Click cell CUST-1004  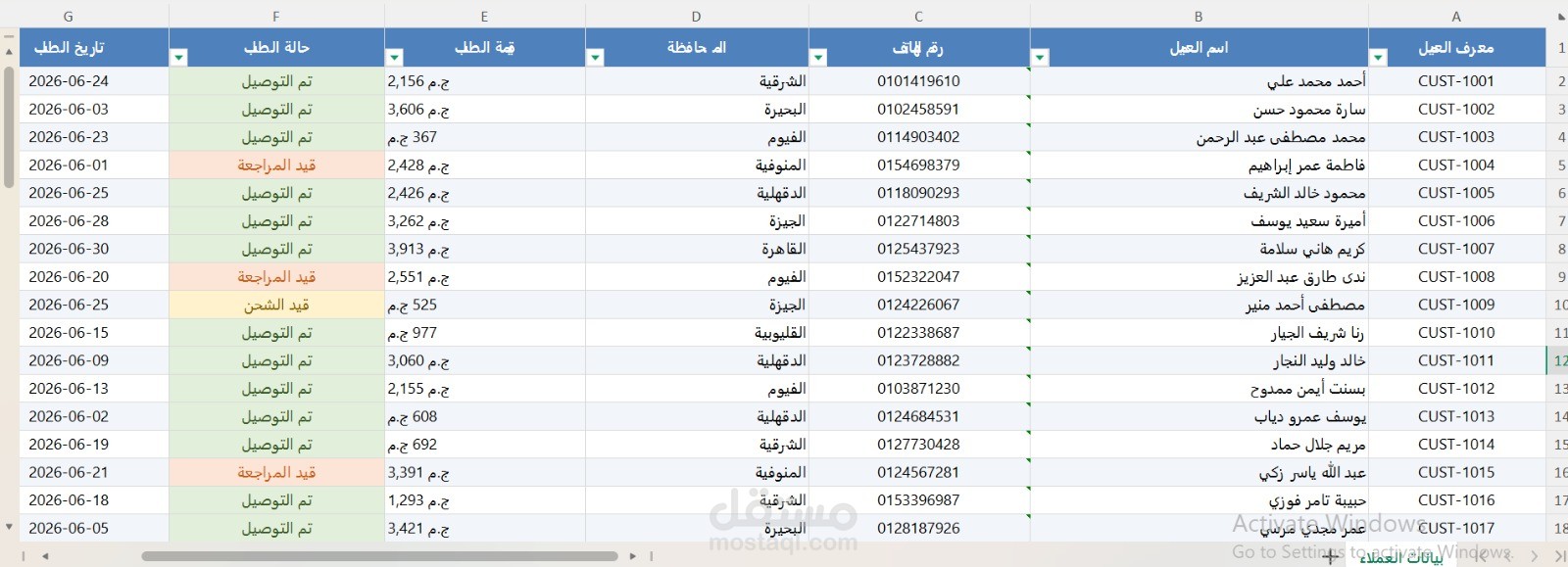tap(1456, 165)
